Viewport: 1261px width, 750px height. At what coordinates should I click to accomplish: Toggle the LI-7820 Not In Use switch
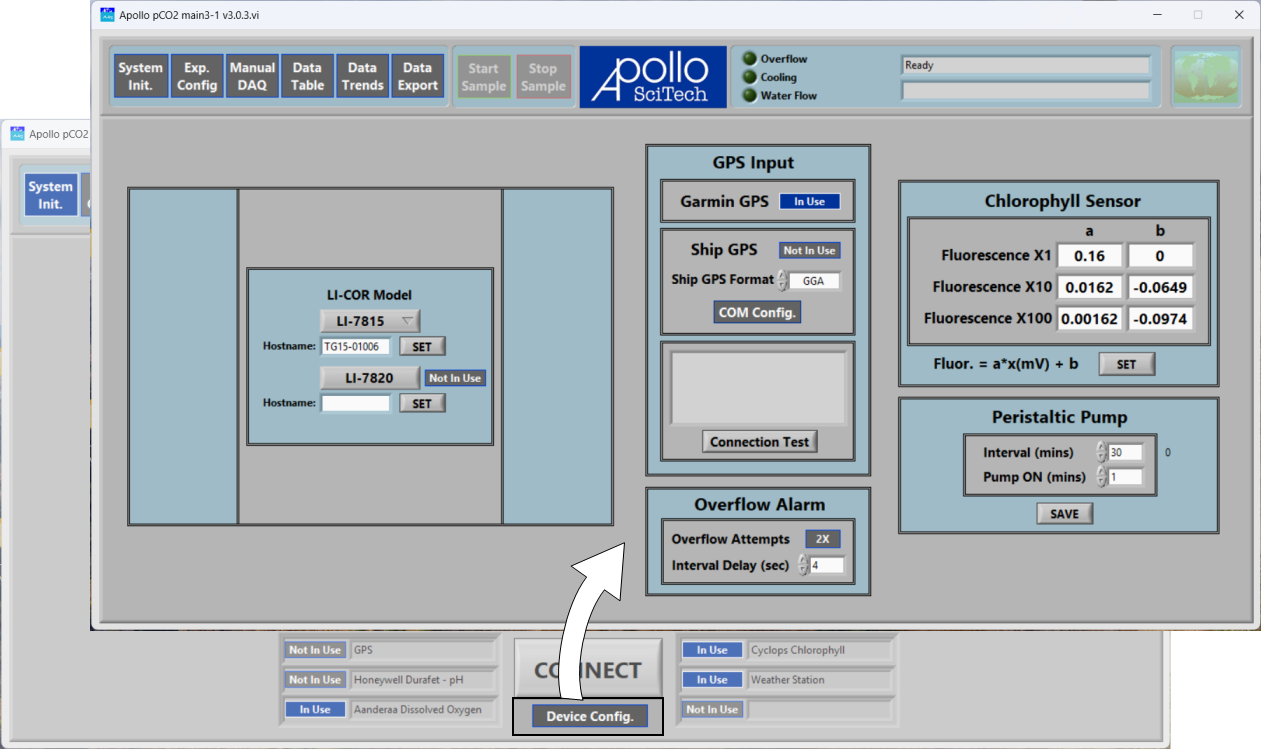[455, 378]
